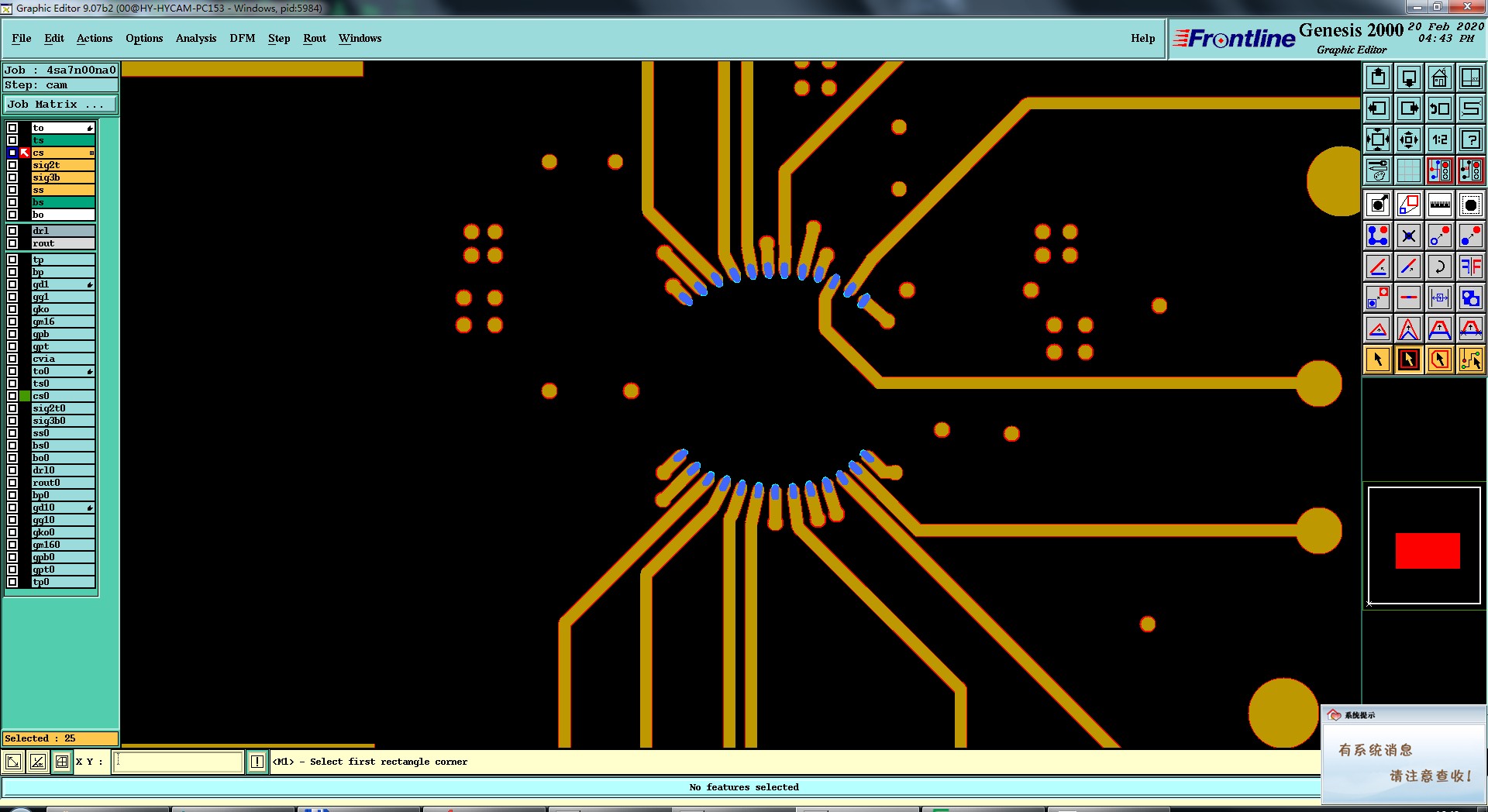Open the Step menu
1488x812 pixels.
pyautogui.click(x=279, y=38)
